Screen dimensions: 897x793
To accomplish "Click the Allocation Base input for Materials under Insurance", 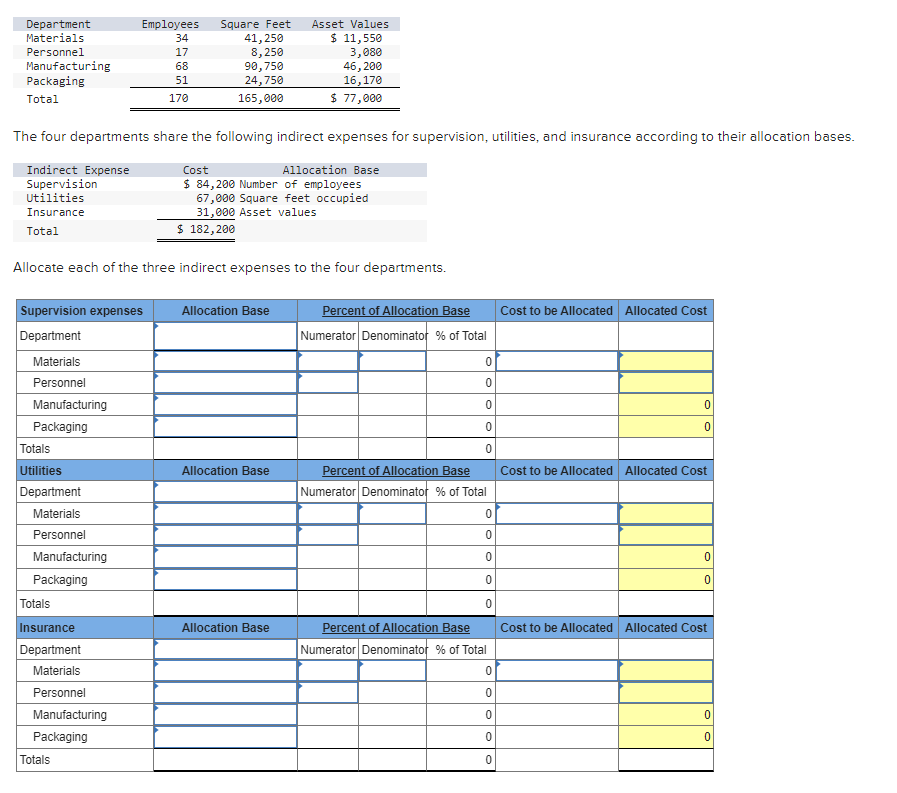I will pyautogui.click(x=225, y=670).
